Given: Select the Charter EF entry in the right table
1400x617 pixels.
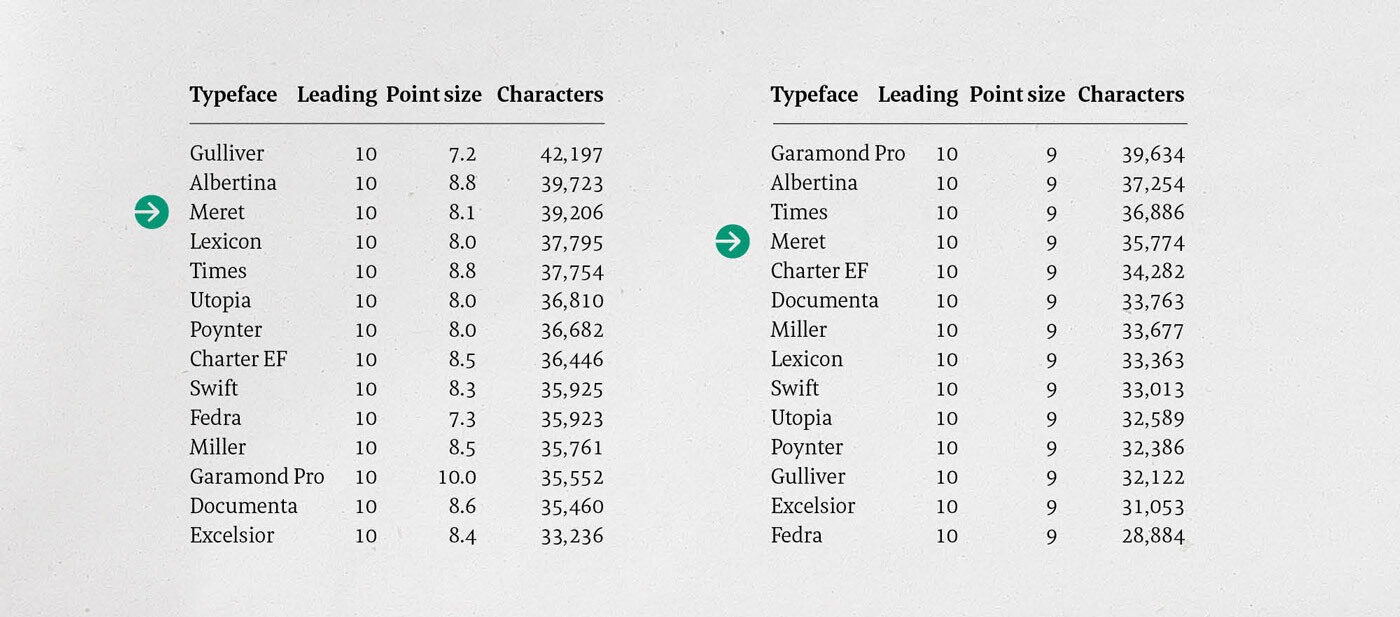Looking at the screenshot, I should [x=820, y=271].
